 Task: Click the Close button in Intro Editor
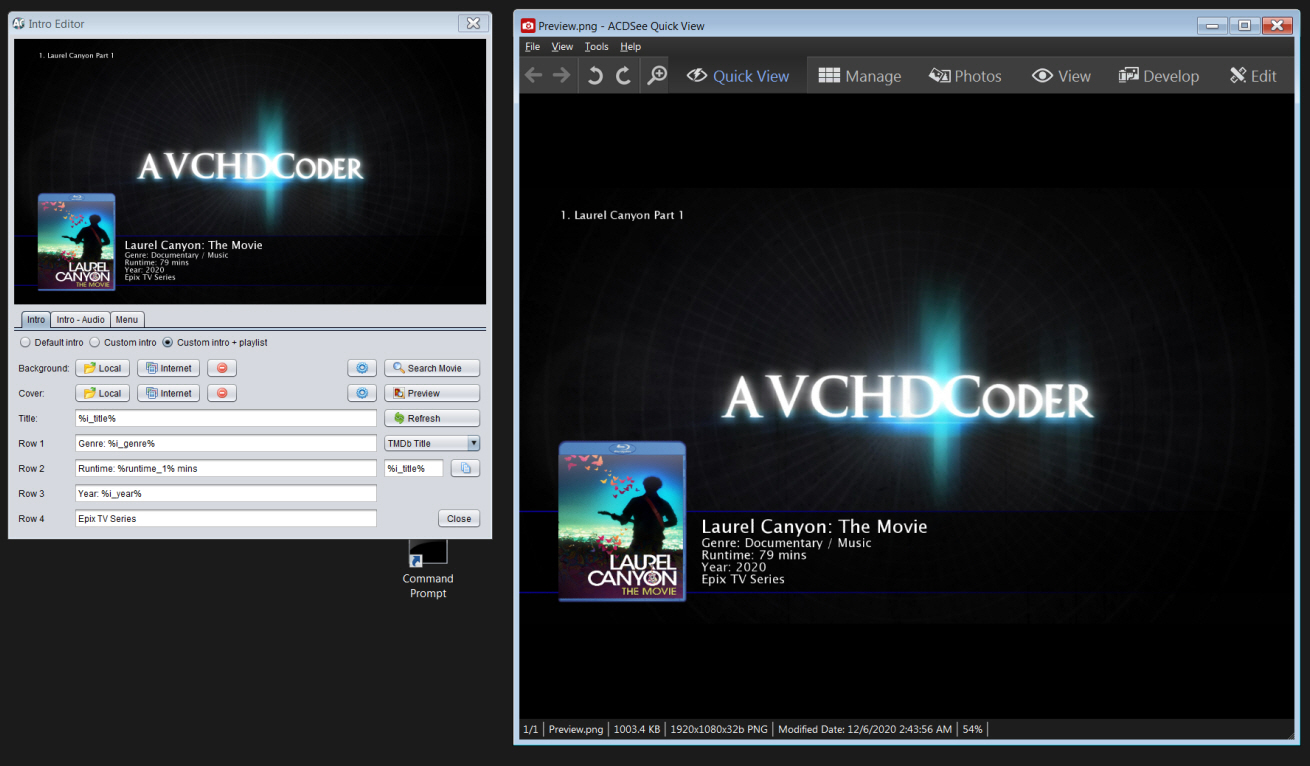pos(459,518)
